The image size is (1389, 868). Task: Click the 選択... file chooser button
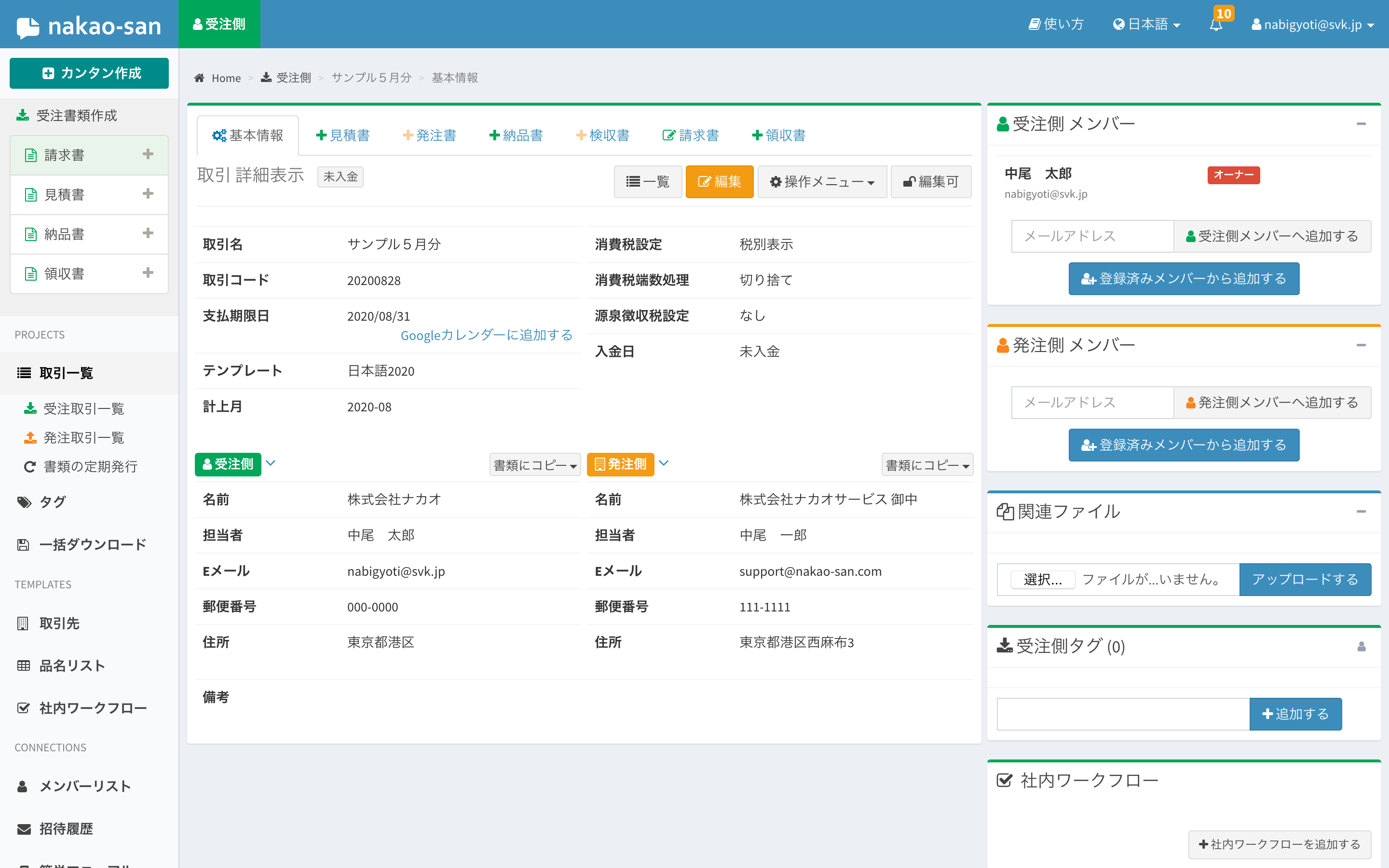point(1043,579)
